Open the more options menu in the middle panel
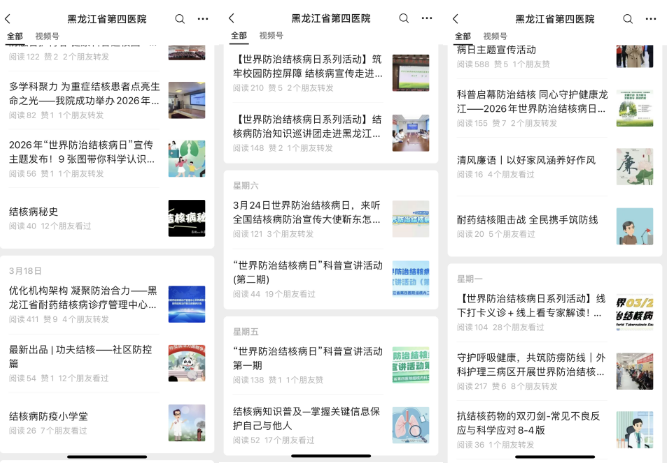 427,19
